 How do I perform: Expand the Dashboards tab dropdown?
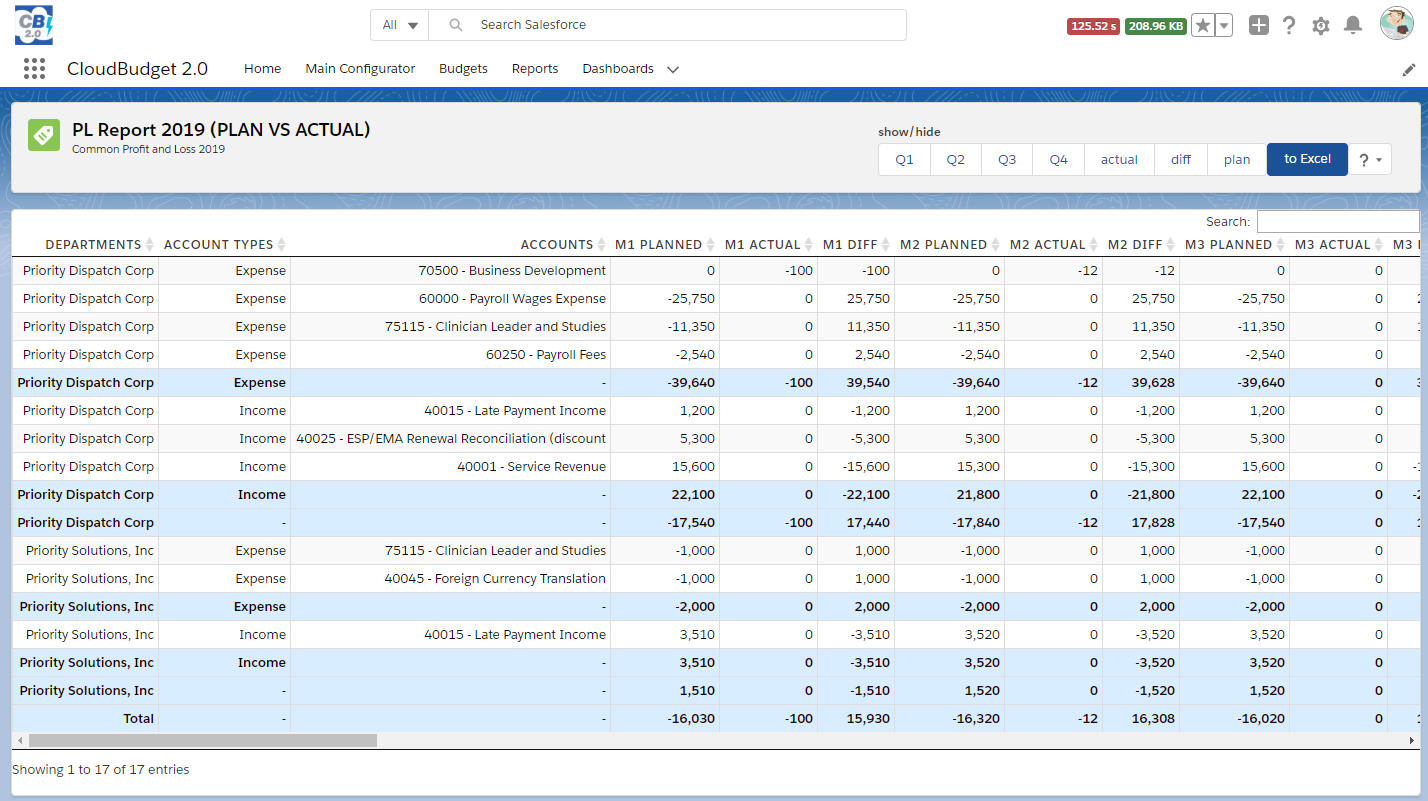[x=672, y=69]
